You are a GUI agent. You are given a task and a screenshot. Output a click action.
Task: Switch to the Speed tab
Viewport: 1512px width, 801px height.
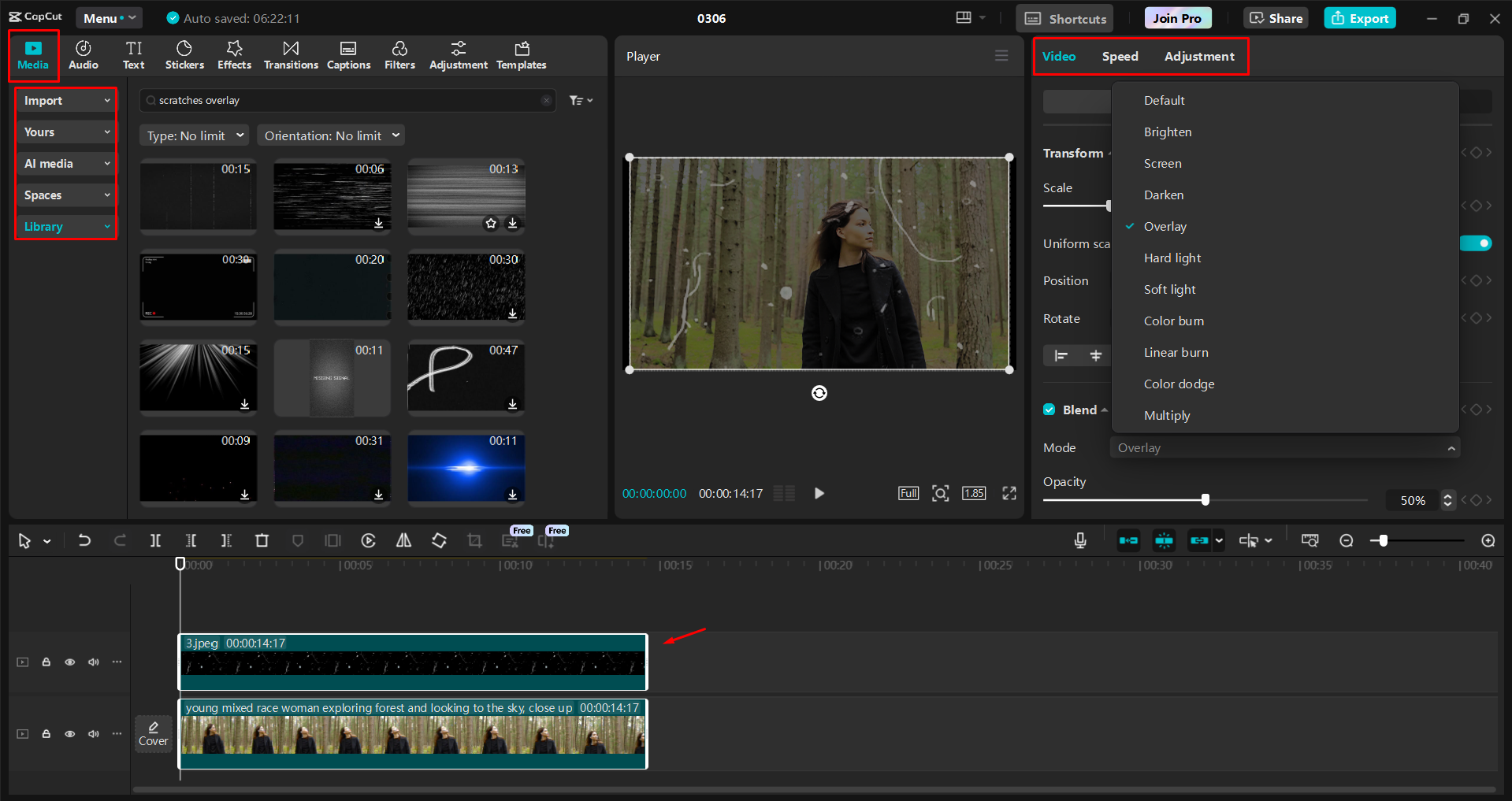click(x=1120, y=56)
